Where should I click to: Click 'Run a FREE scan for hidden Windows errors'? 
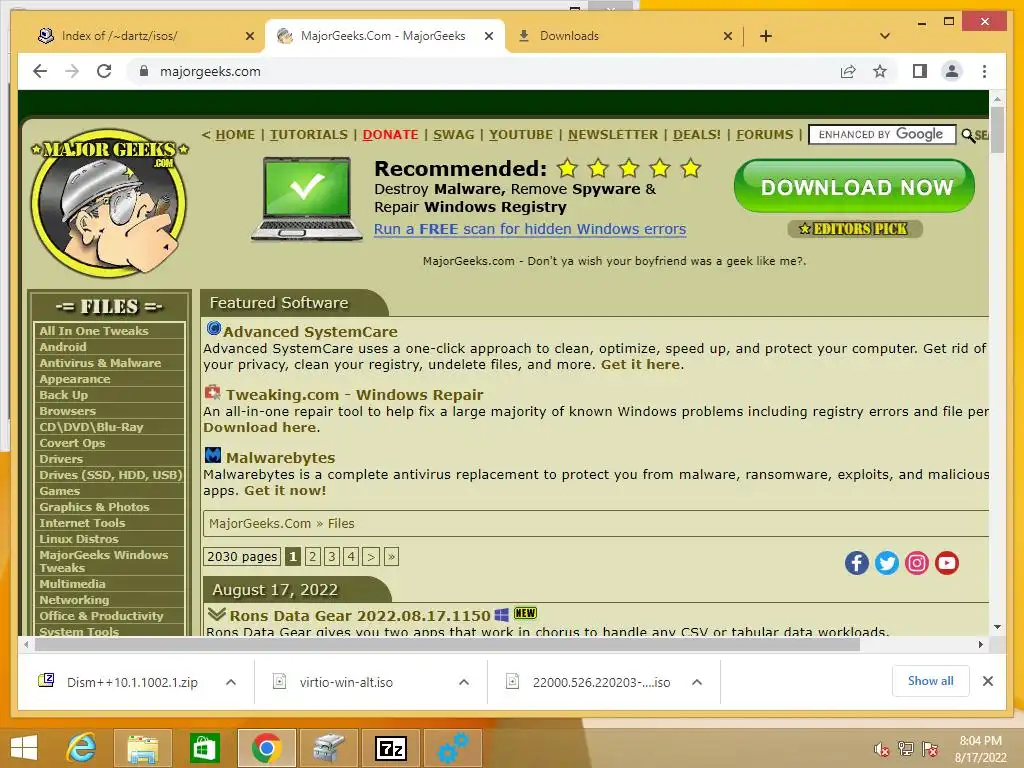530,229
